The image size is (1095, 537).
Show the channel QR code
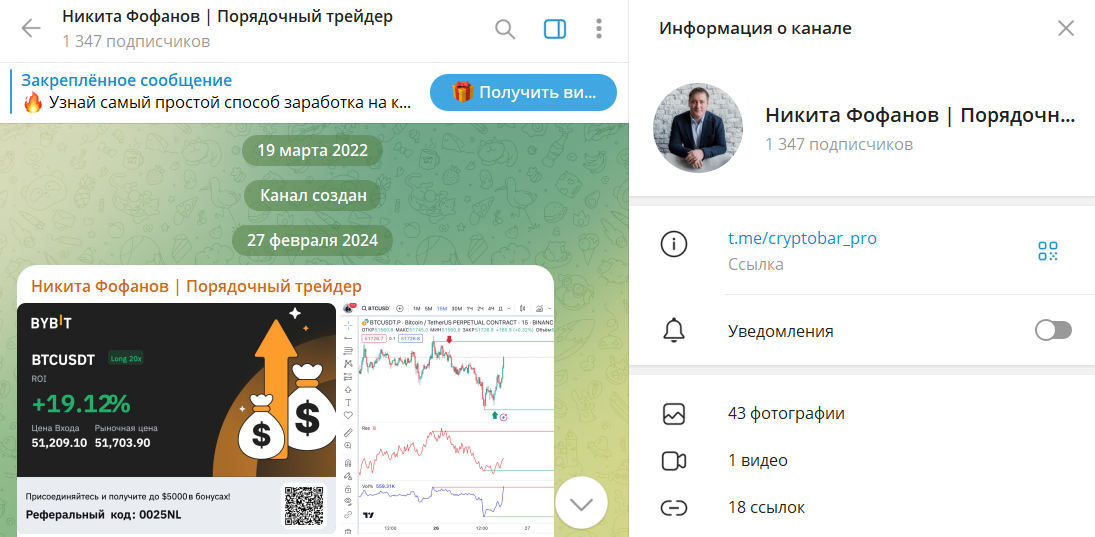pos(1048,251)
